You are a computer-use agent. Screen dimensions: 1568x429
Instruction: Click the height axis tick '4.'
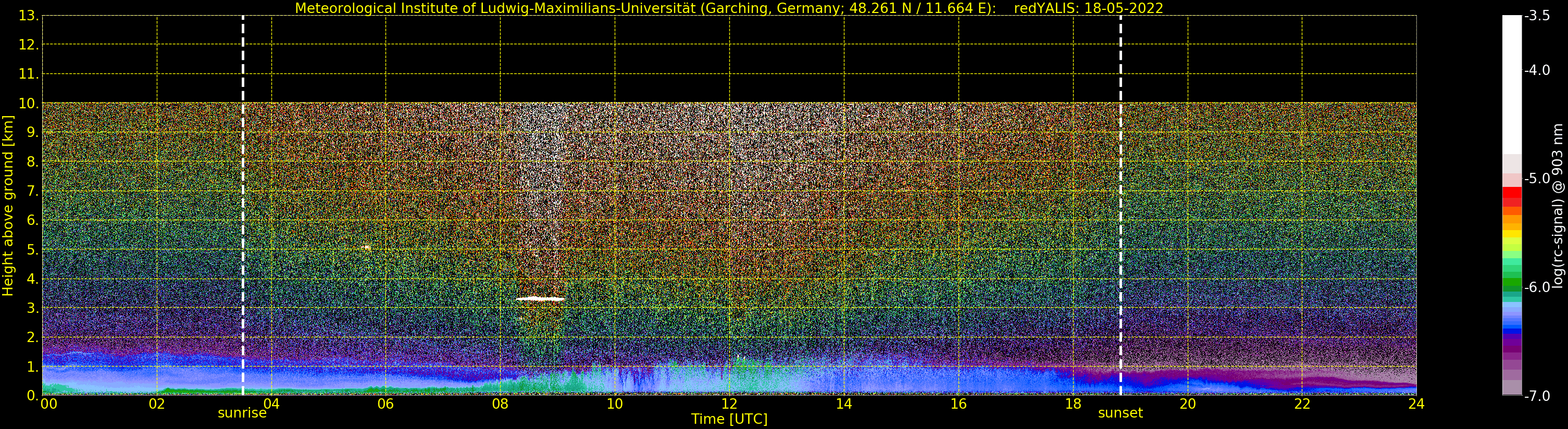pyautogui.click(x=33, y=279)
